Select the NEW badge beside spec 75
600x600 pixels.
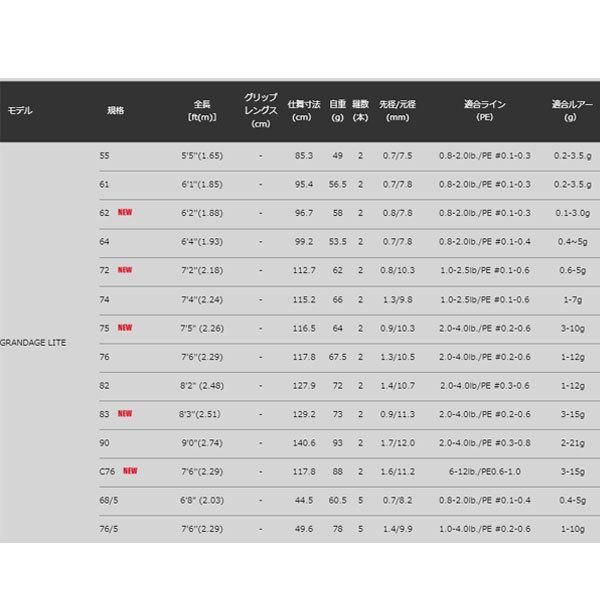tap(125, 327)
